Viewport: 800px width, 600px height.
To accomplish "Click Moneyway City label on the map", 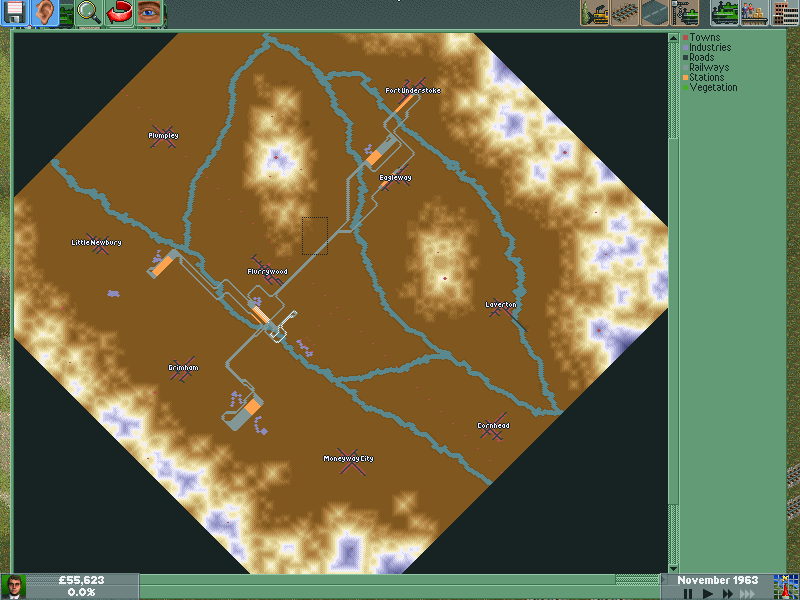I will pyautogui.click(x=348, y=458).
